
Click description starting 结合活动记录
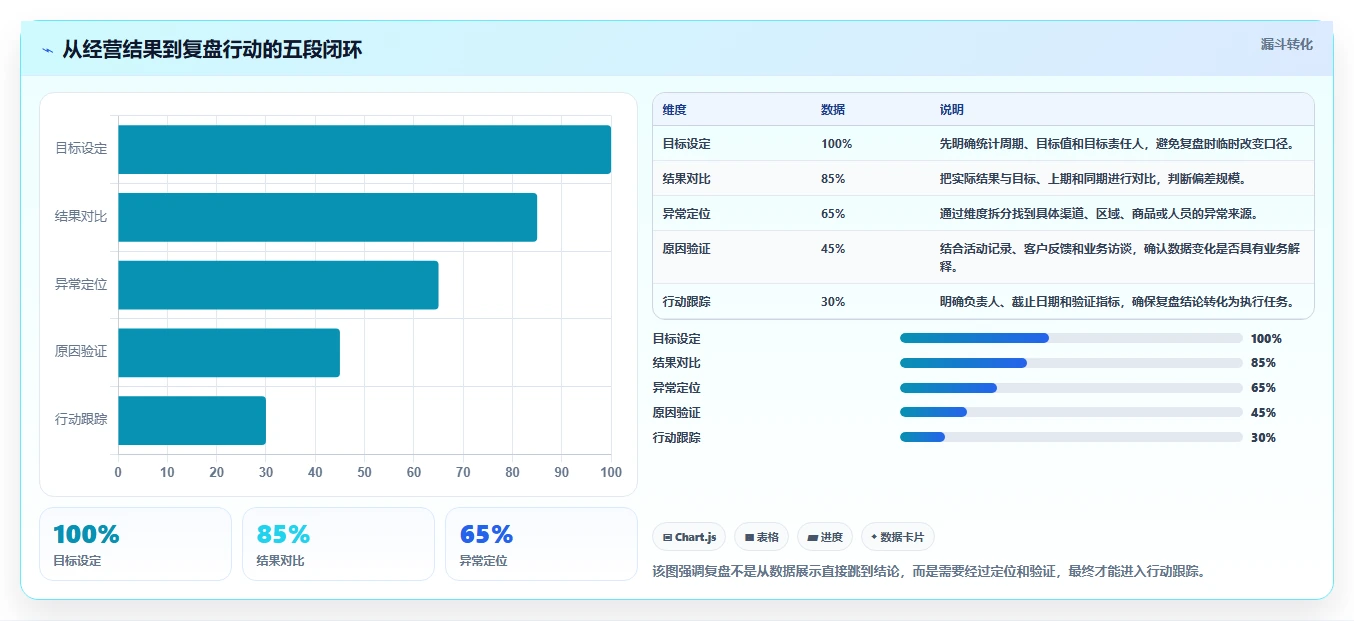click(1120, 258)
